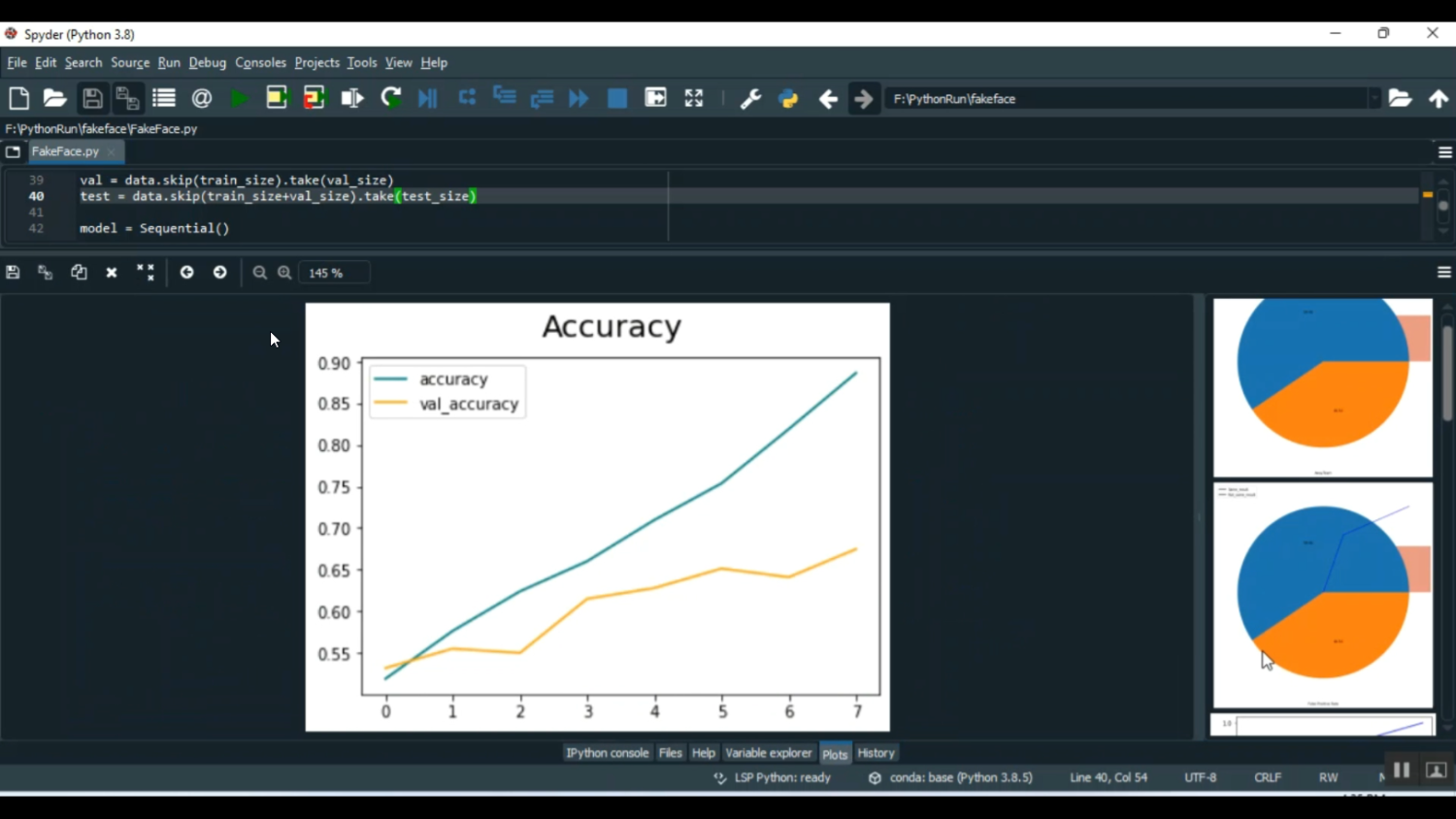Viewport: 1456px width, 819px height.
Task: Zoom in on the plot
Action: [x=284, y=273]
